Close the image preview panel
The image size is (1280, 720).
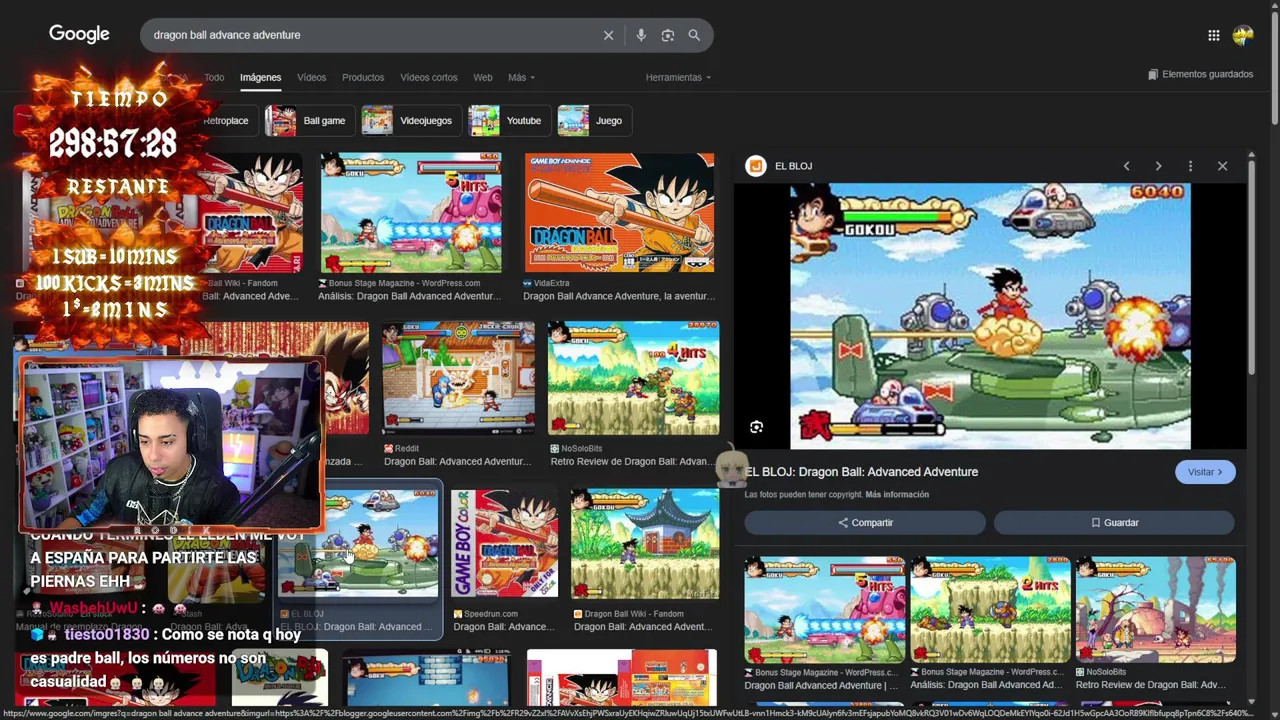coord(1222,166)
